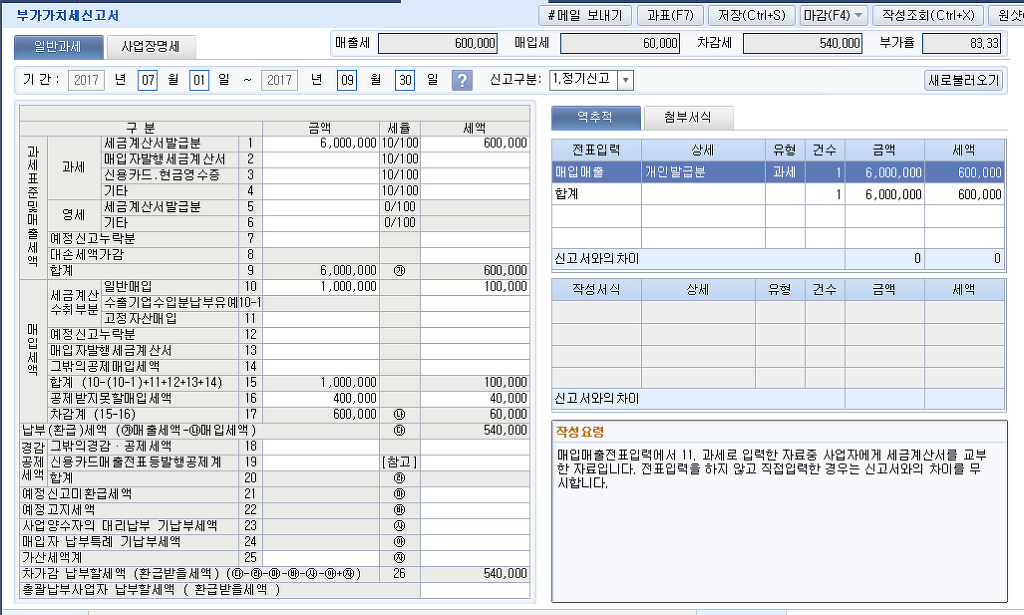Click the 공제받지못할매입세액 amount cell in row 16
The image size is (1024, 615).
320,398
